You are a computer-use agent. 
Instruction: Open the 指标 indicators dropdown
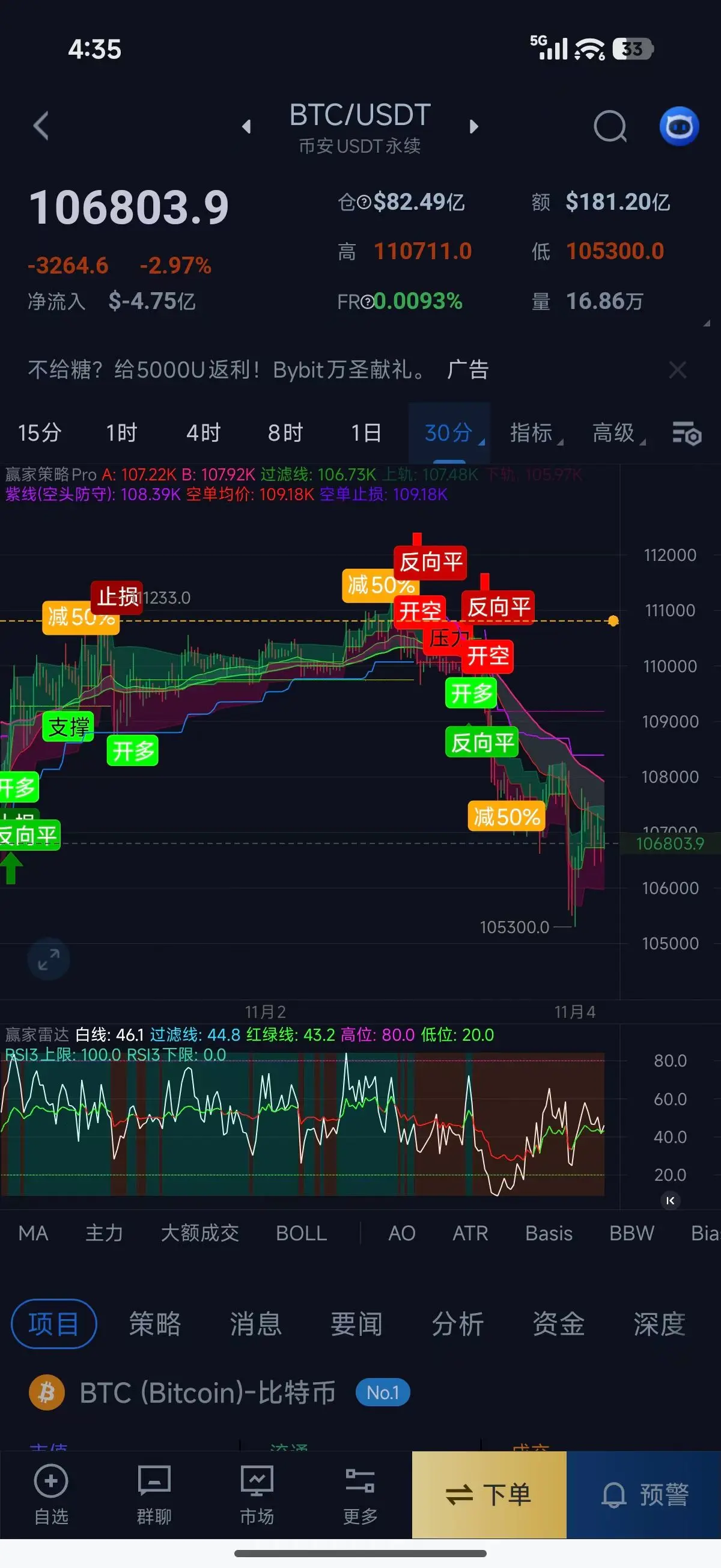[x=535, y=433]
